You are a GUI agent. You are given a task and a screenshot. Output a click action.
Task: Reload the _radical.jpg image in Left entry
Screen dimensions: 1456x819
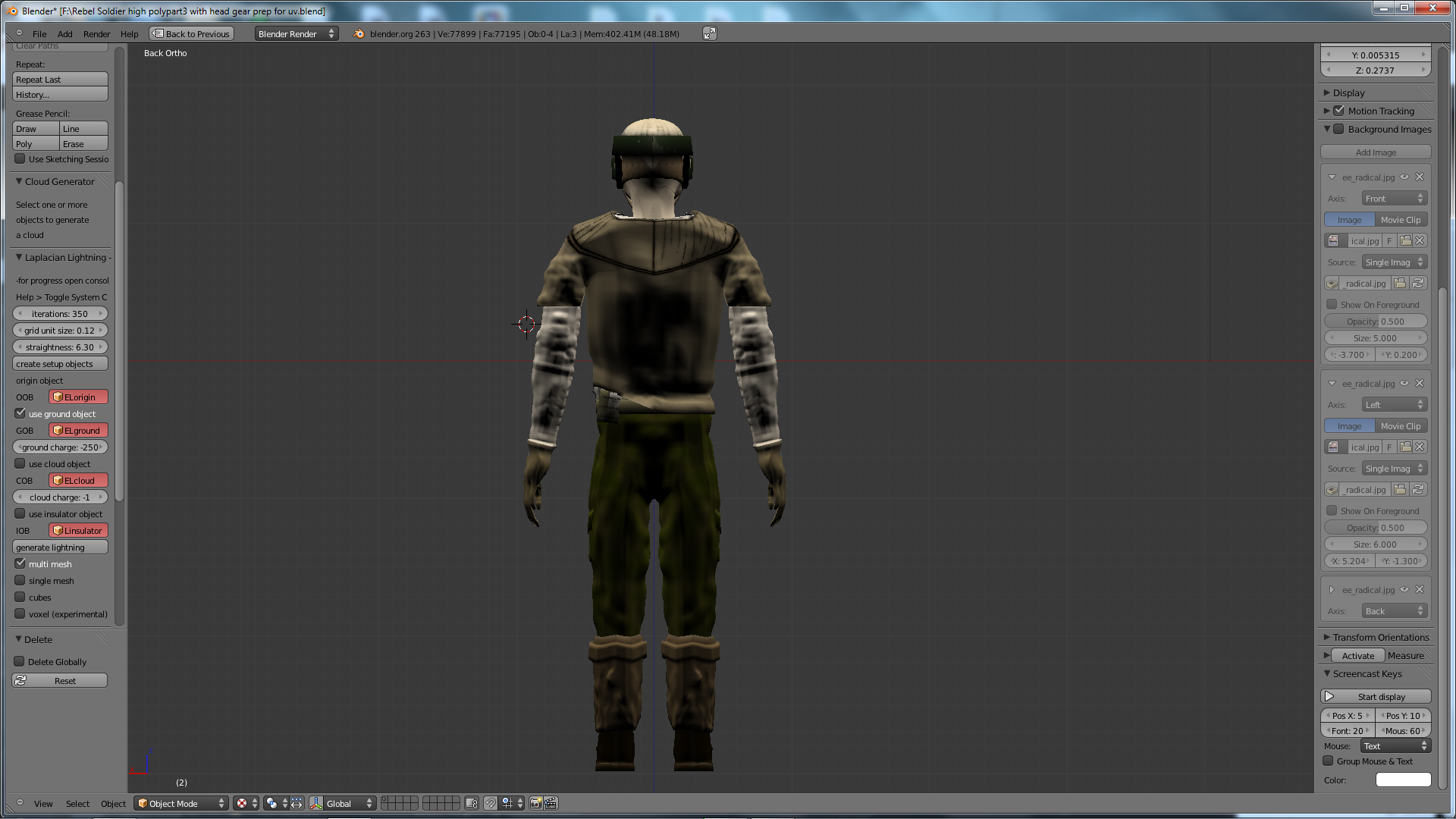pyautogui.click(x=1418, y=489)
